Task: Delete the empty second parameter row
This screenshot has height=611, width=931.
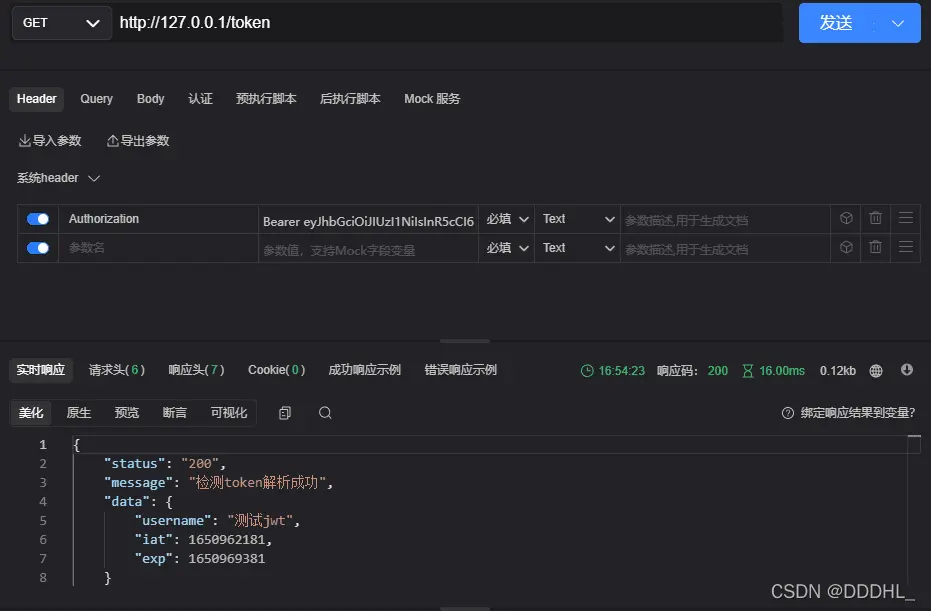Action: pyautogui.click(x=874, y=248)
